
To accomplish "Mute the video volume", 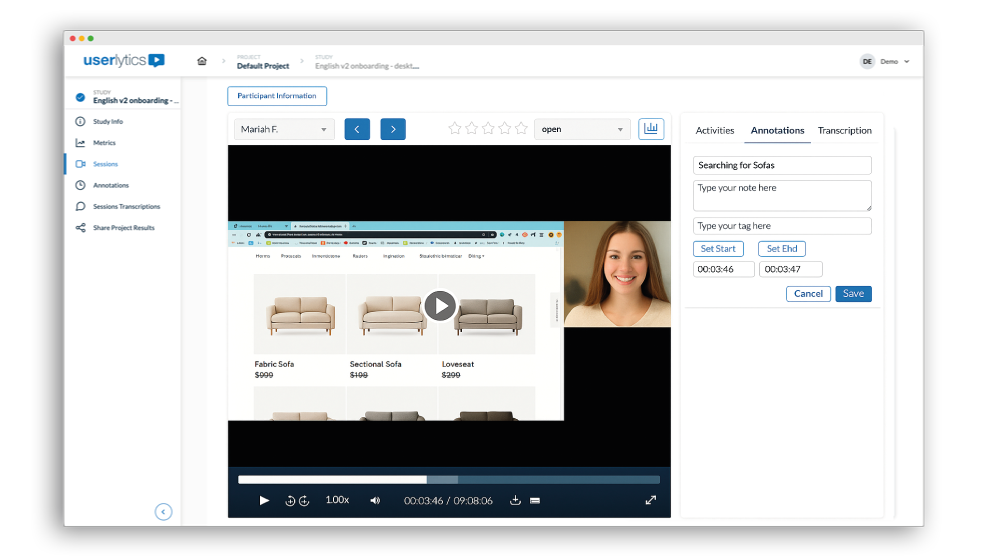I will pyautogui.click(x=375, y=501).
